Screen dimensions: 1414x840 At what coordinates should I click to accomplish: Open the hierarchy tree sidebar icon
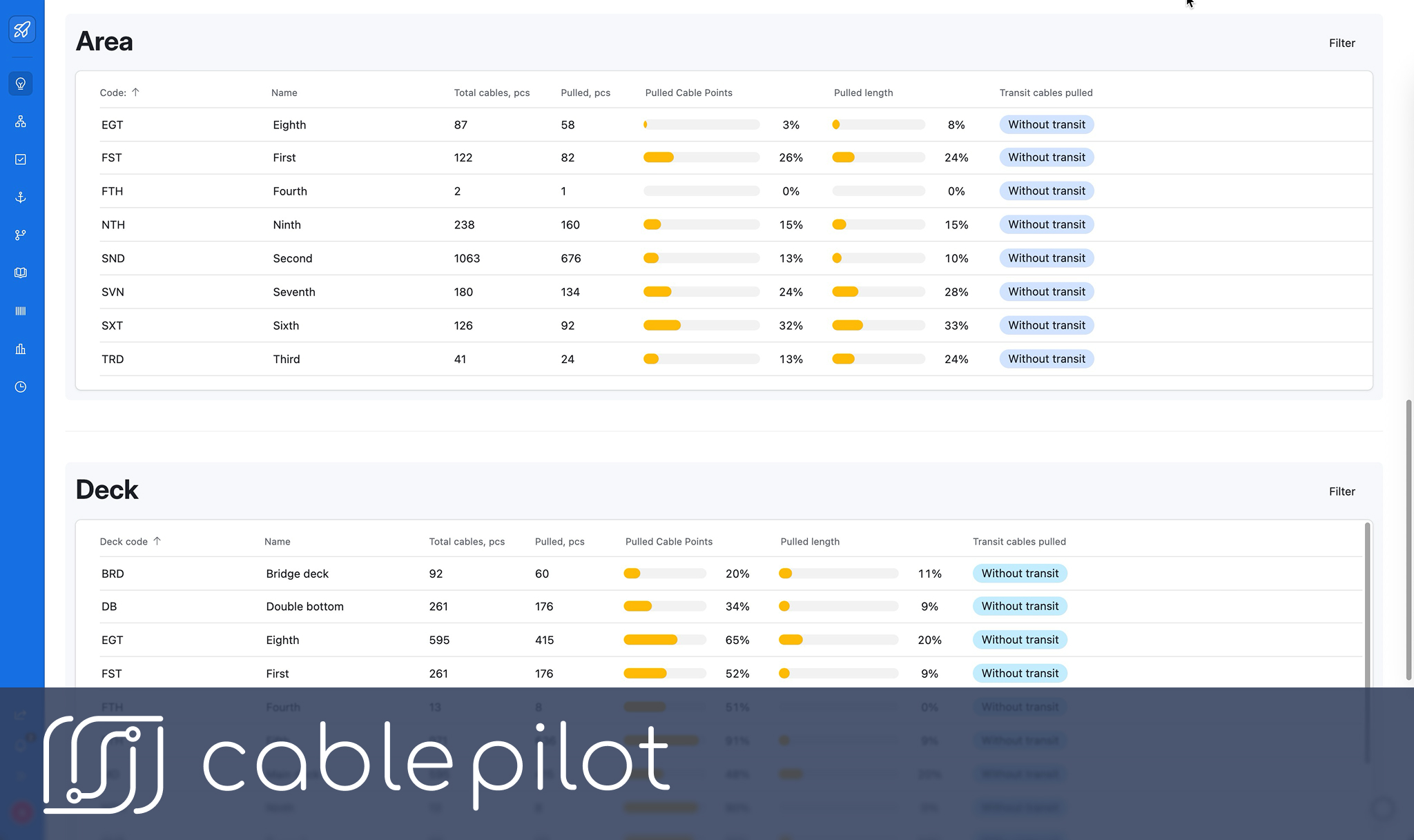(21, 121)
